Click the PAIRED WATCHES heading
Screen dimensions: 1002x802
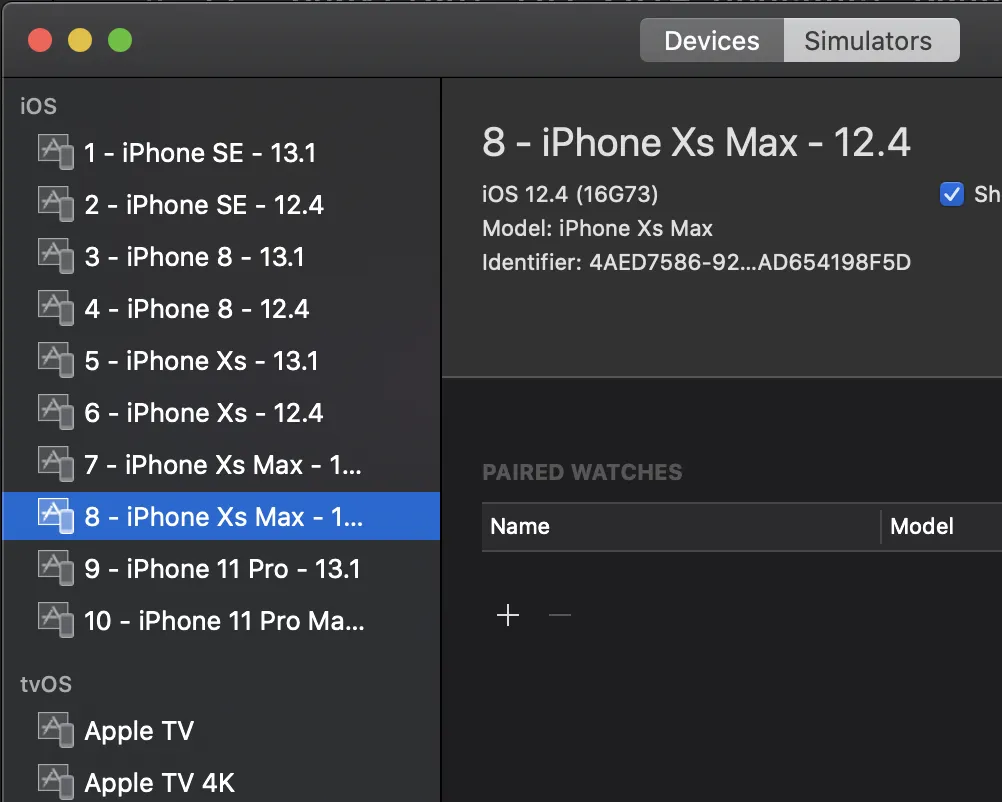582,472
